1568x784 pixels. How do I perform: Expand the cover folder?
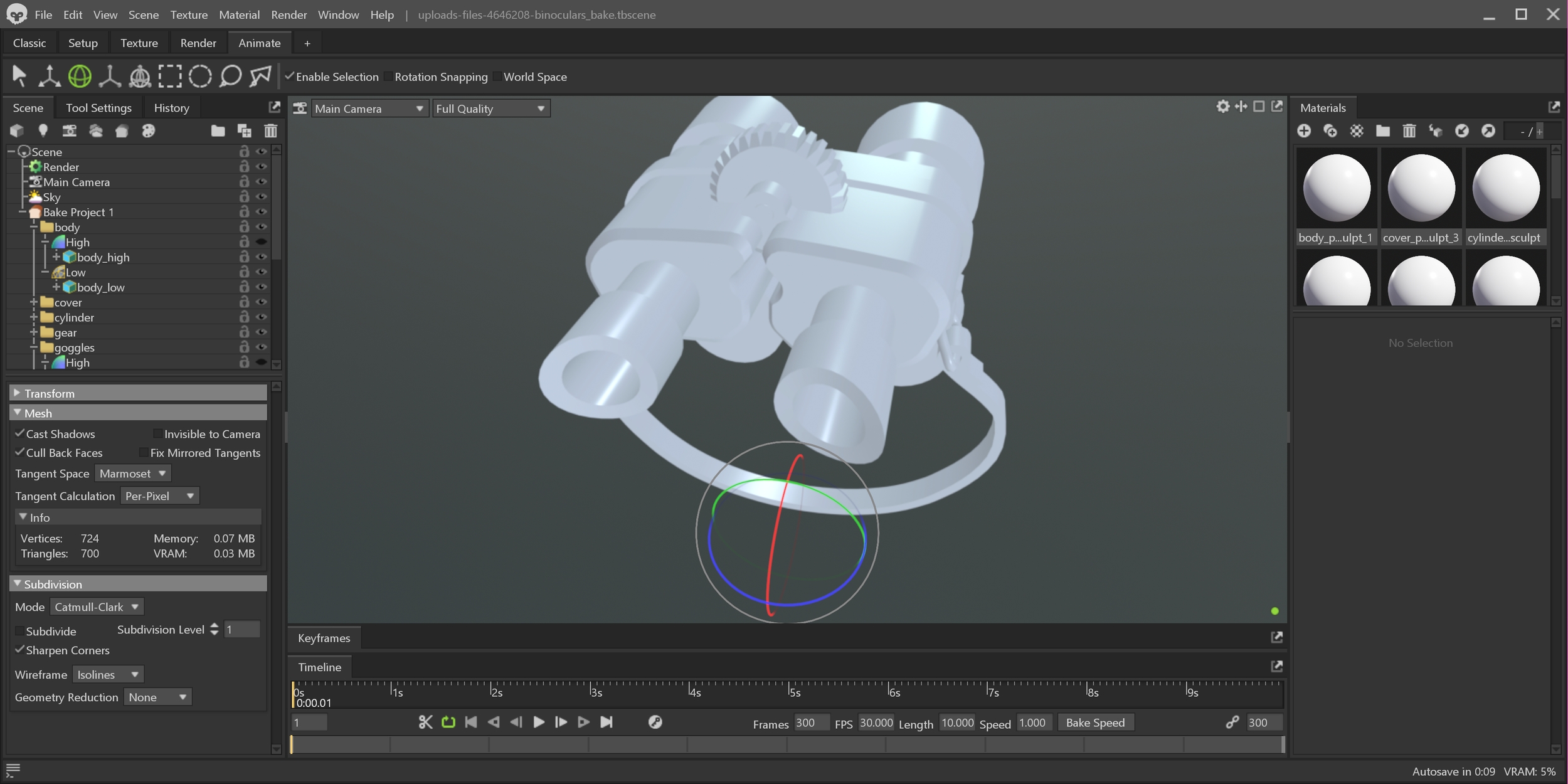34,302
